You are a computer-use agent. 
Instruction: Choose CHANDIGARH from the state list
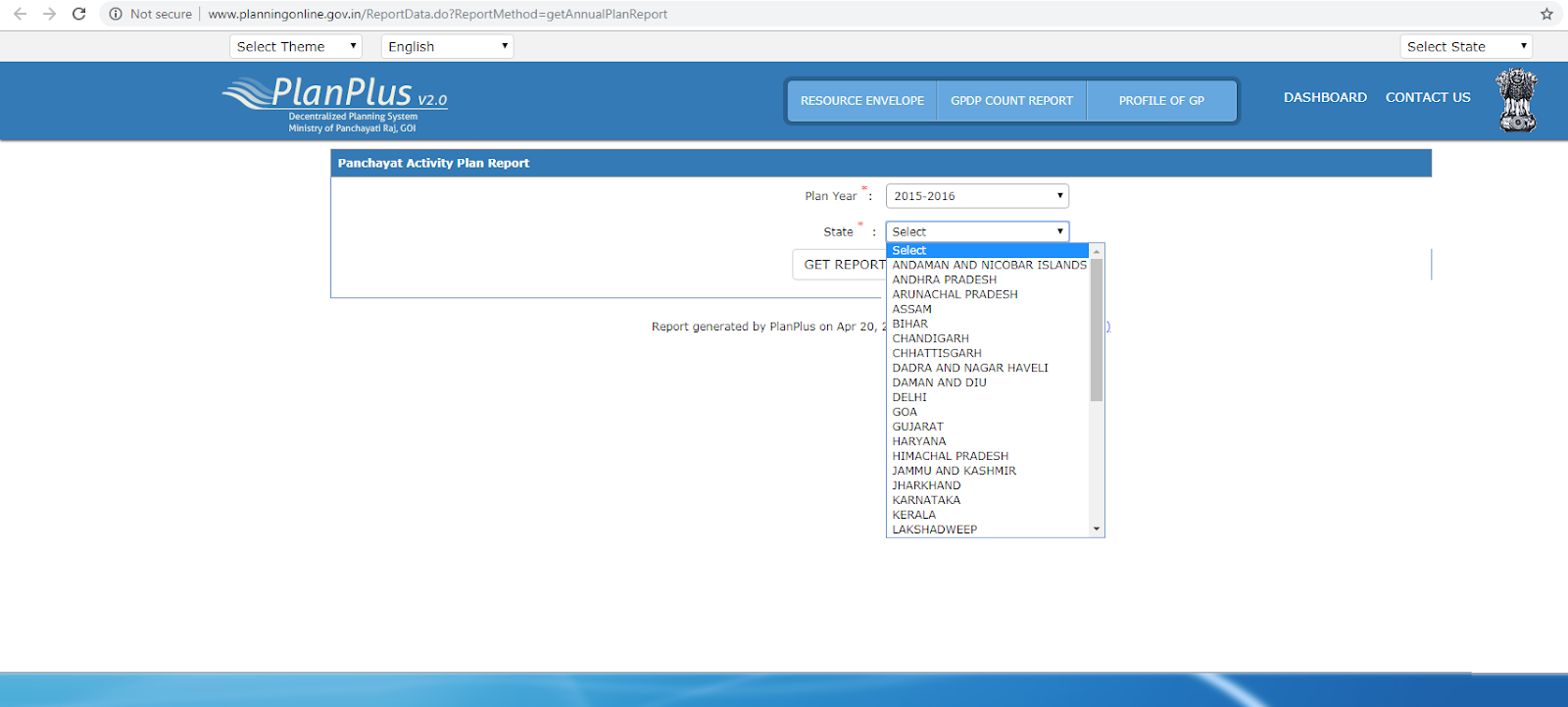987,338
